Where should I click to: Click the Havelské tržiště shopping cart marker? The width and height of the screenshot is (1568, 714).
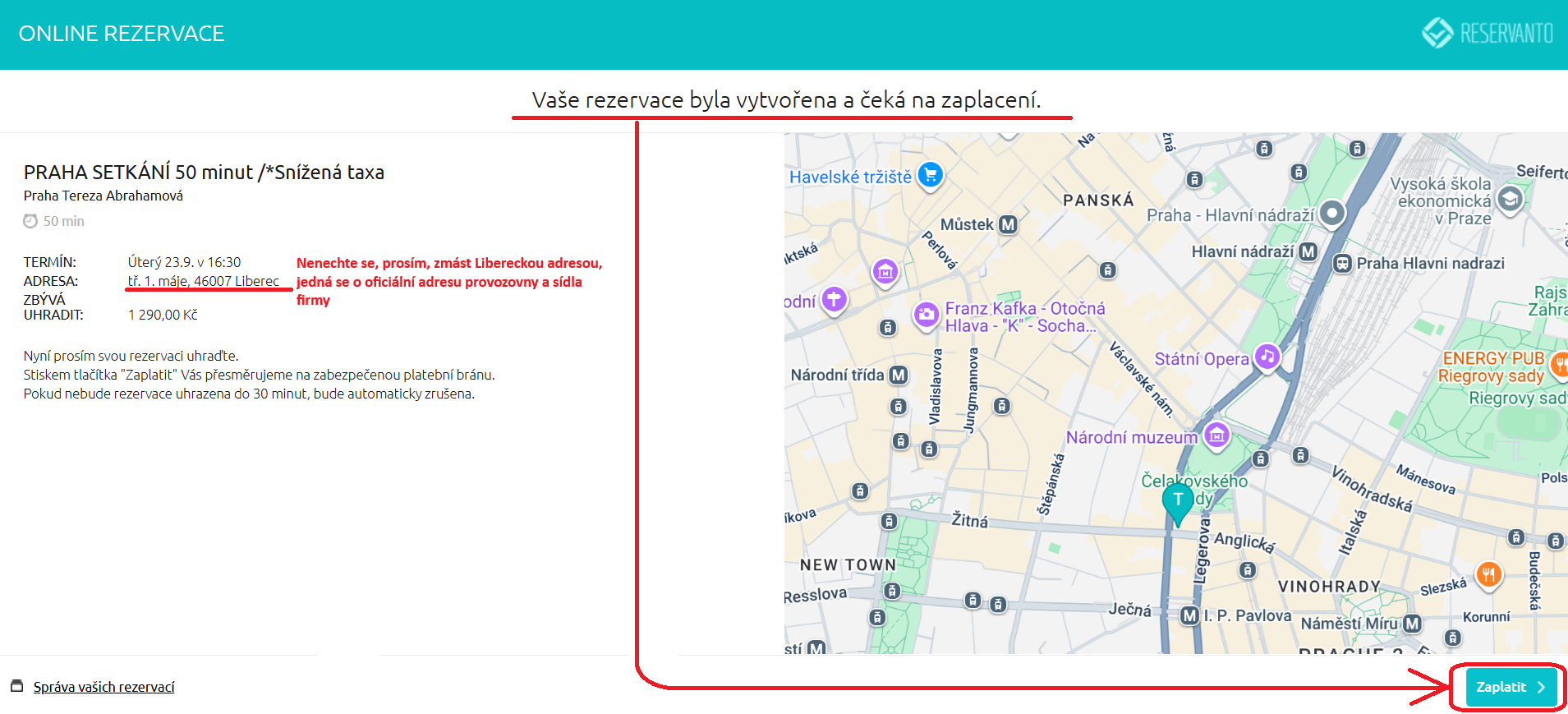click(930, 174)
